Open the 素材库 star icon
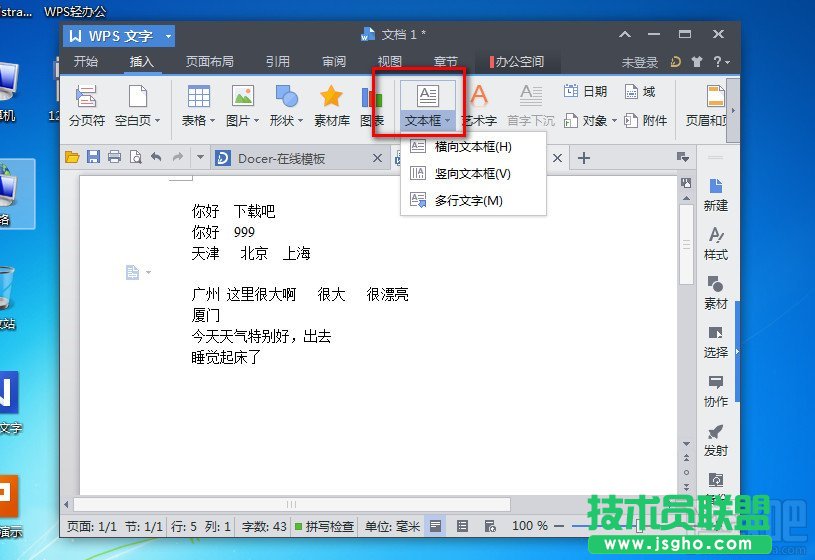The height and width of the screenshot is (560, 815). coord(332,106)
